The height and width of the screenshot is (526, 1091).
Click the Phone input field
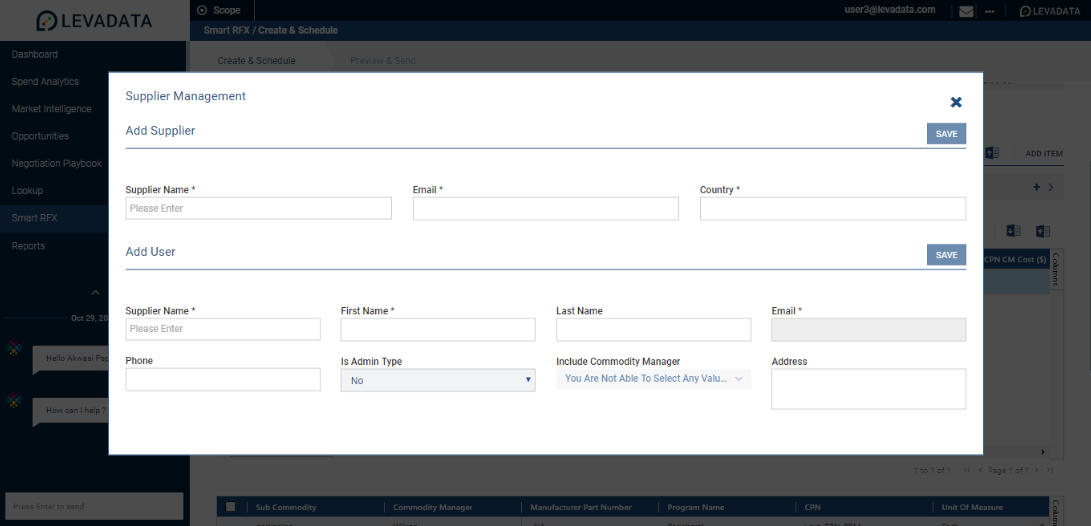coord(223,379)
